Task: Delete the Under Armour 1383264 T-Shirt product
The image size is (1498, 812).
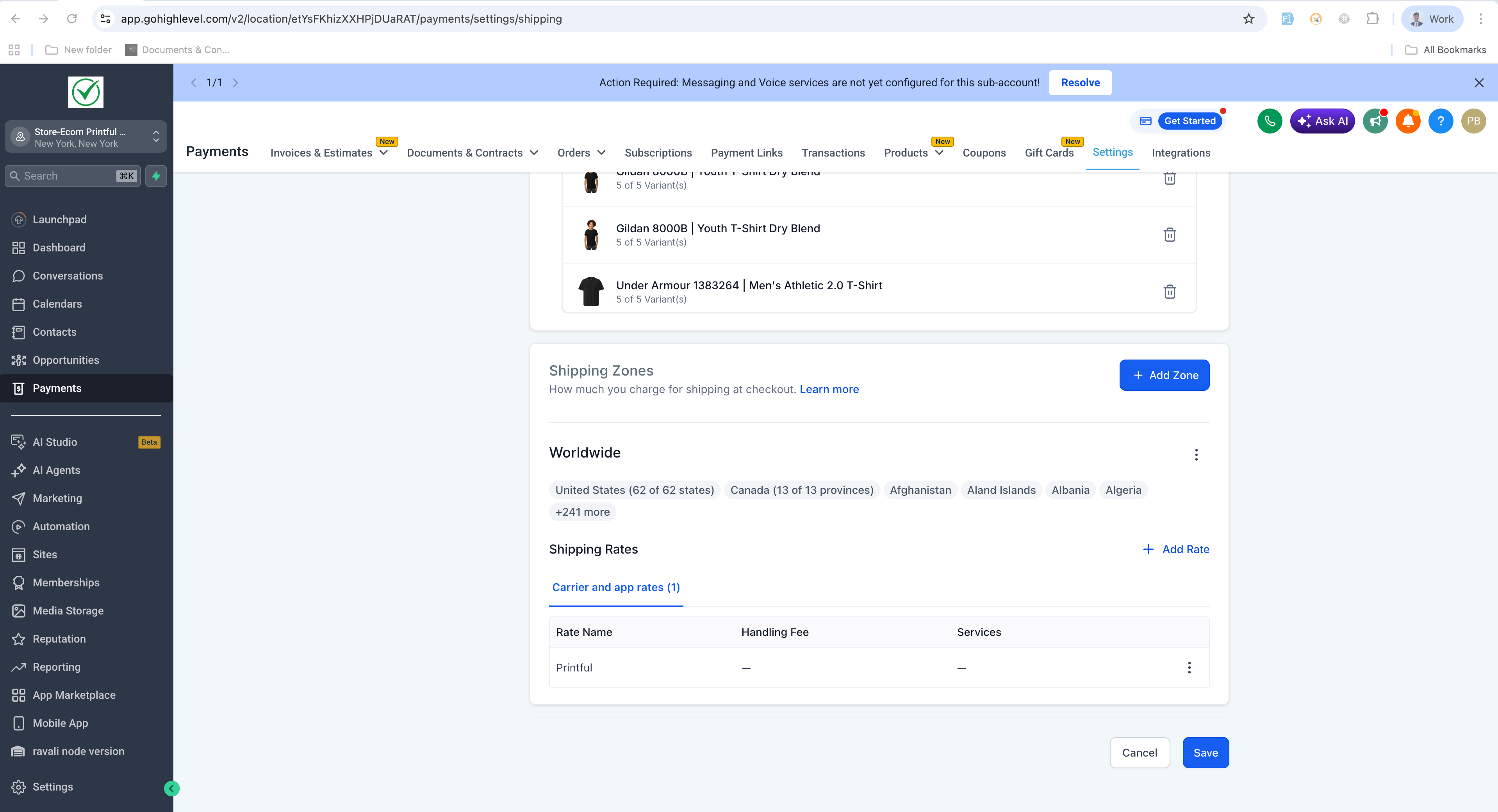Action: click(x=1170, y=291)
